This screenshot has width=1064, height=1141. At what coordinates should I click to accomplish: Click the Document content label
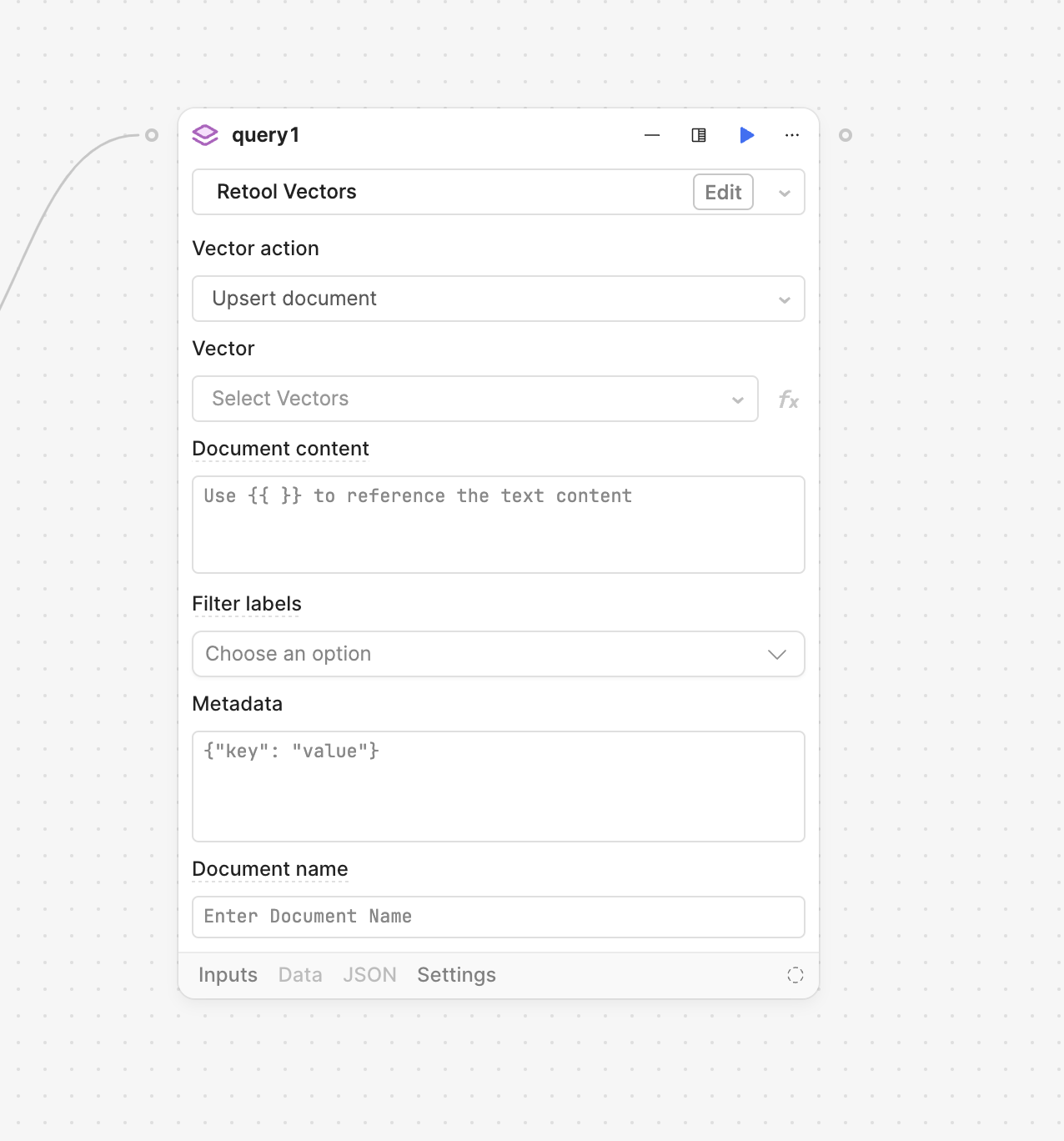[x=280, y=449]
